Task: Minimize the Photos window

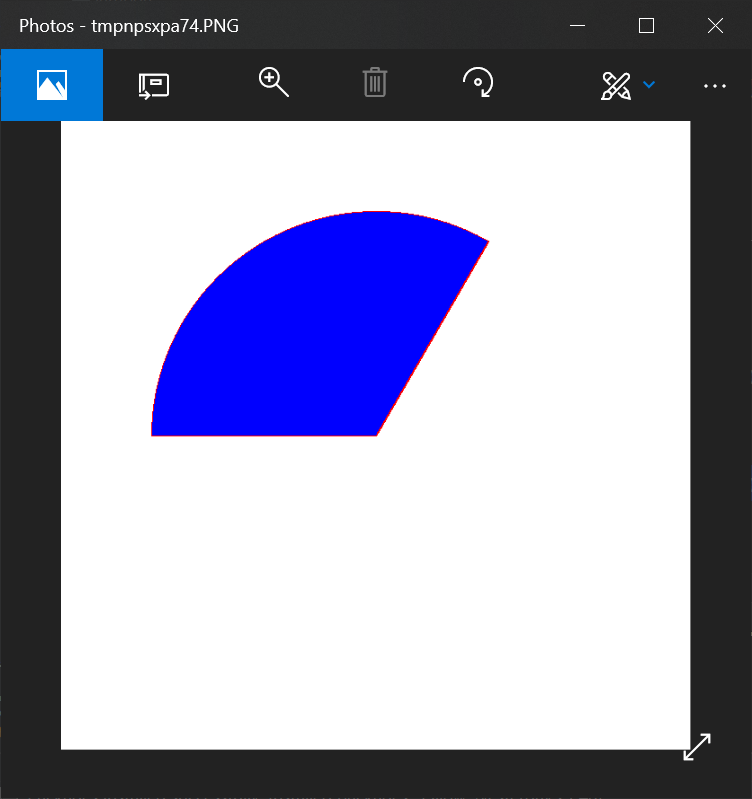Action: pyautogui.click(x=577, y=25)
